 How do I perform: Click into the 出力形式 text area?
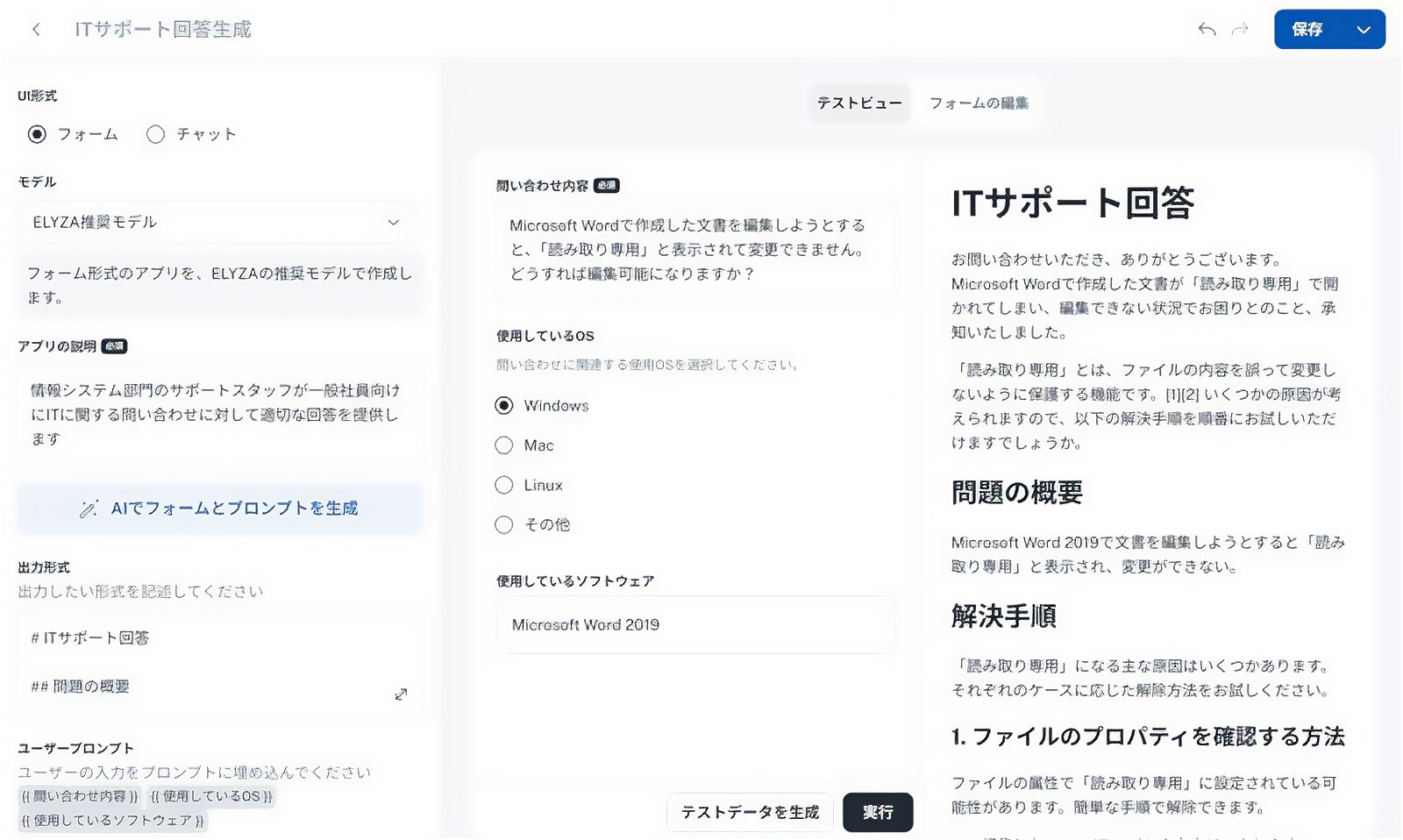219,662
